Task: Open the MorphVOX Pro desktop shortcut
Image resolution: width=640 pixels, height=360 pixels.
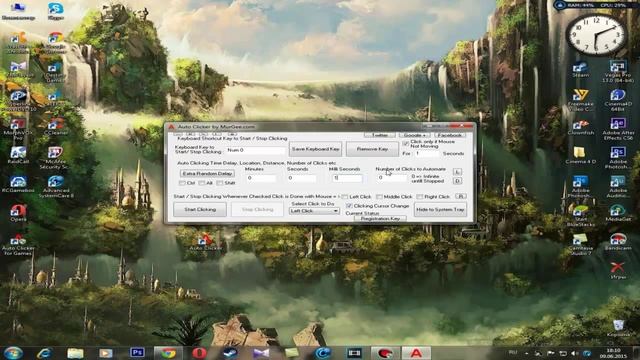Action: (x=18, y=129)
